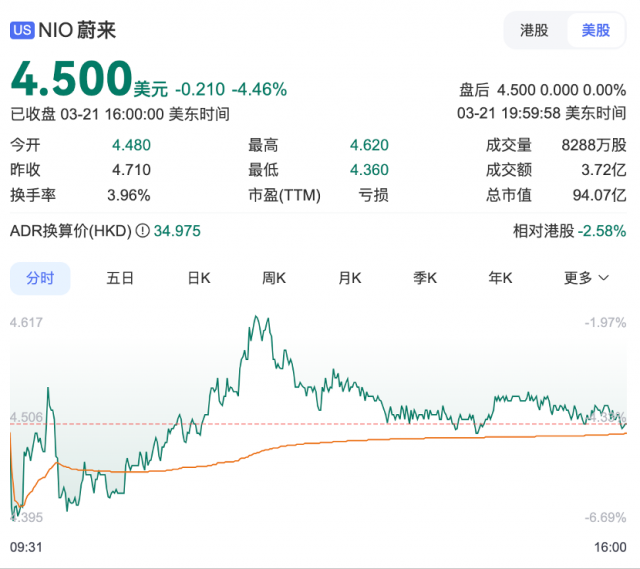Open the 年K yearly chart tab
640x569 pixels.
coord(500,278)
